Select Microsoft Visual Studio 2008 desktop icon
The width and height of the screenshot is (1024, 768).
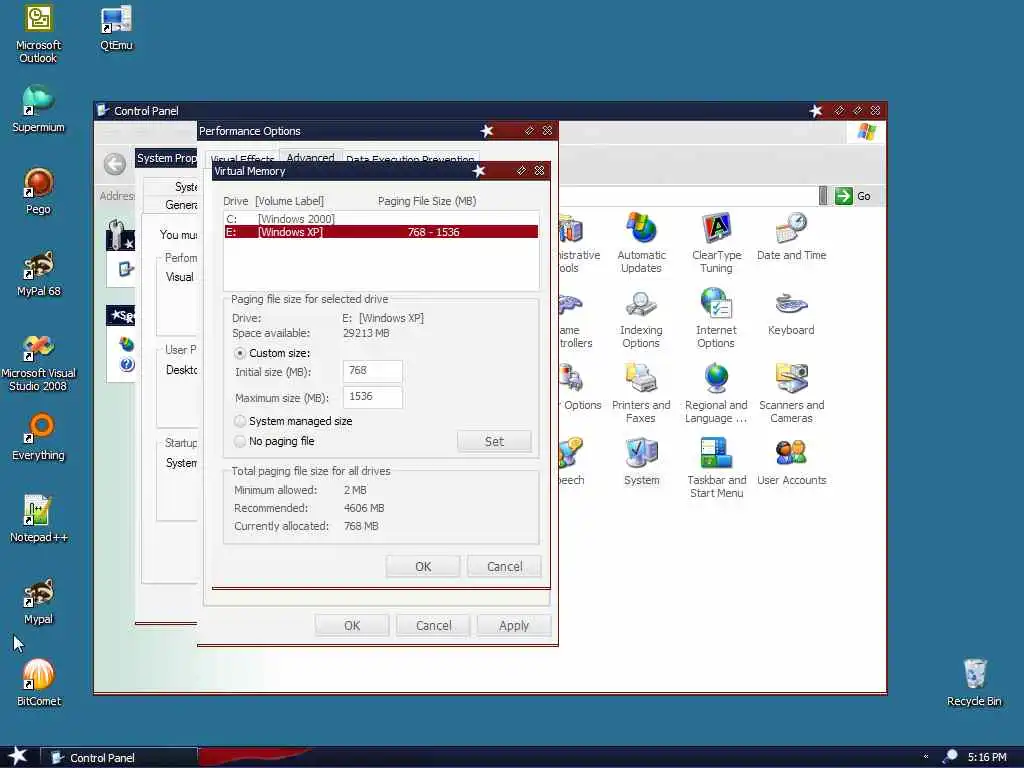39,362
